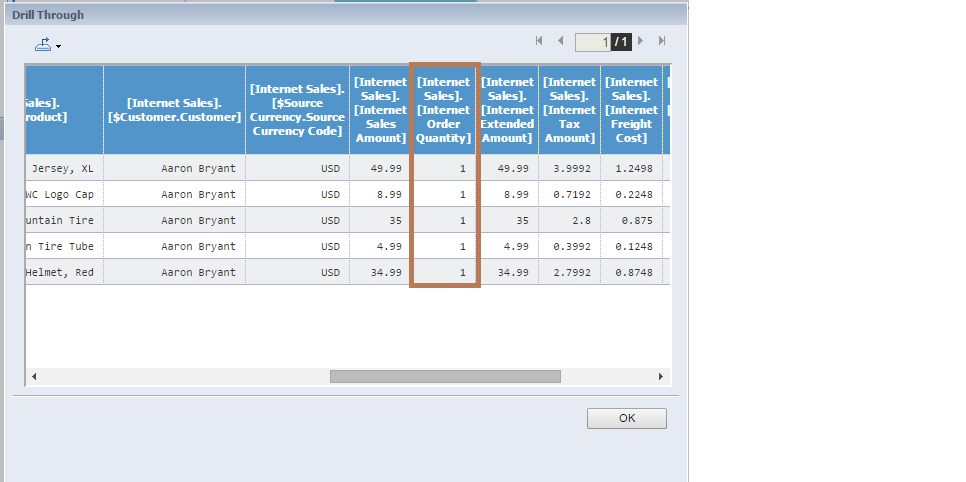The width and height of the screenshot is (966, 482).
Task: Go to the next page
Action: coord(641,41)
